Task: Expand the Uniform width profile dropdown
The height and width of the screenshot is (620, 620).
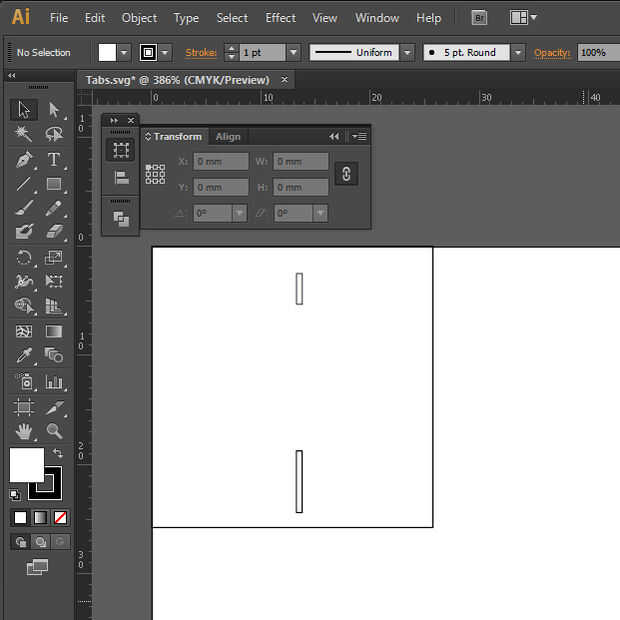Action: [408, 52]
